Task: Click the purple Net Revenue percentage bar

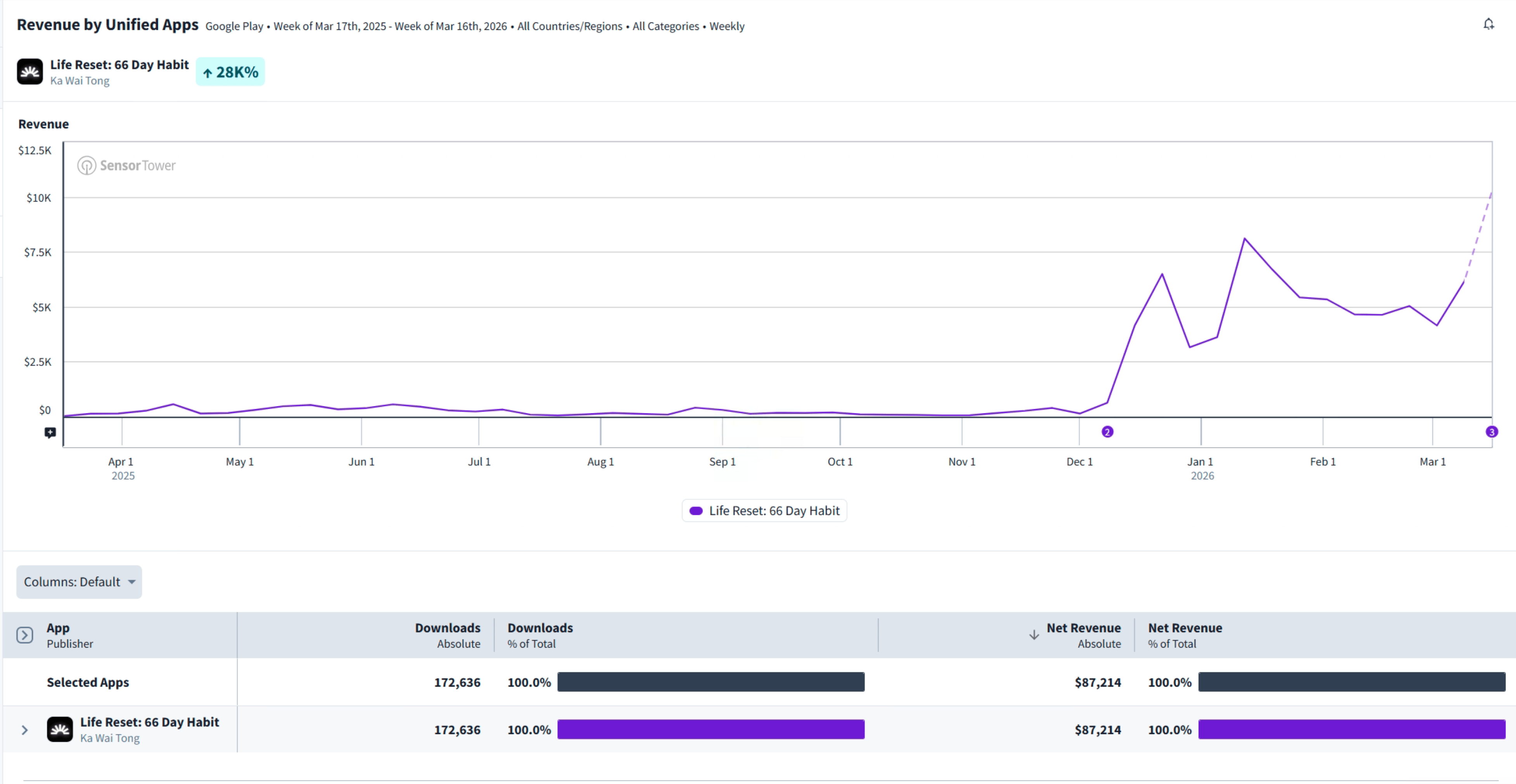Action: (x=1351, y=729)
